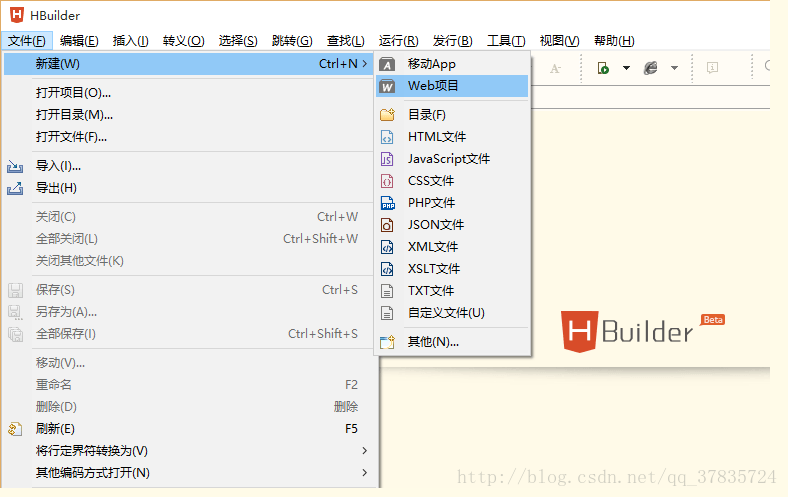Select the Web项目 submenu entry

click(x=452, y=86)
